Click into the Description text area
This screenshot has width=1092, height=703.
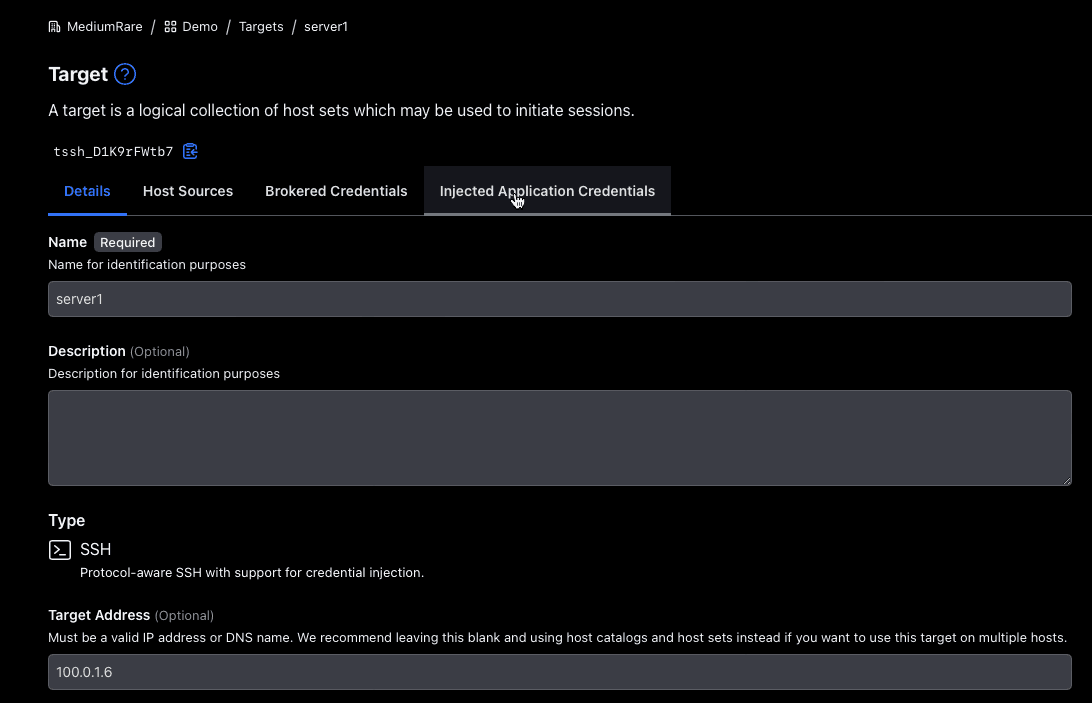[x=560, y=438]
